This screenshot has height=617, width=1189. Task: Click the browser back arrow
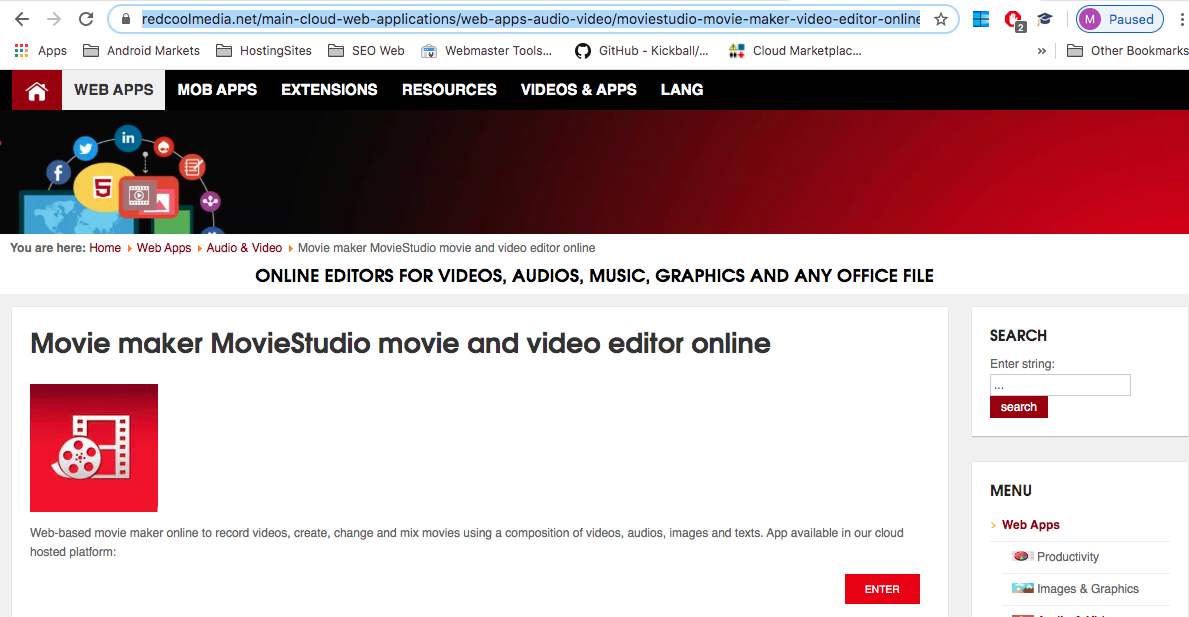[22, 19]
